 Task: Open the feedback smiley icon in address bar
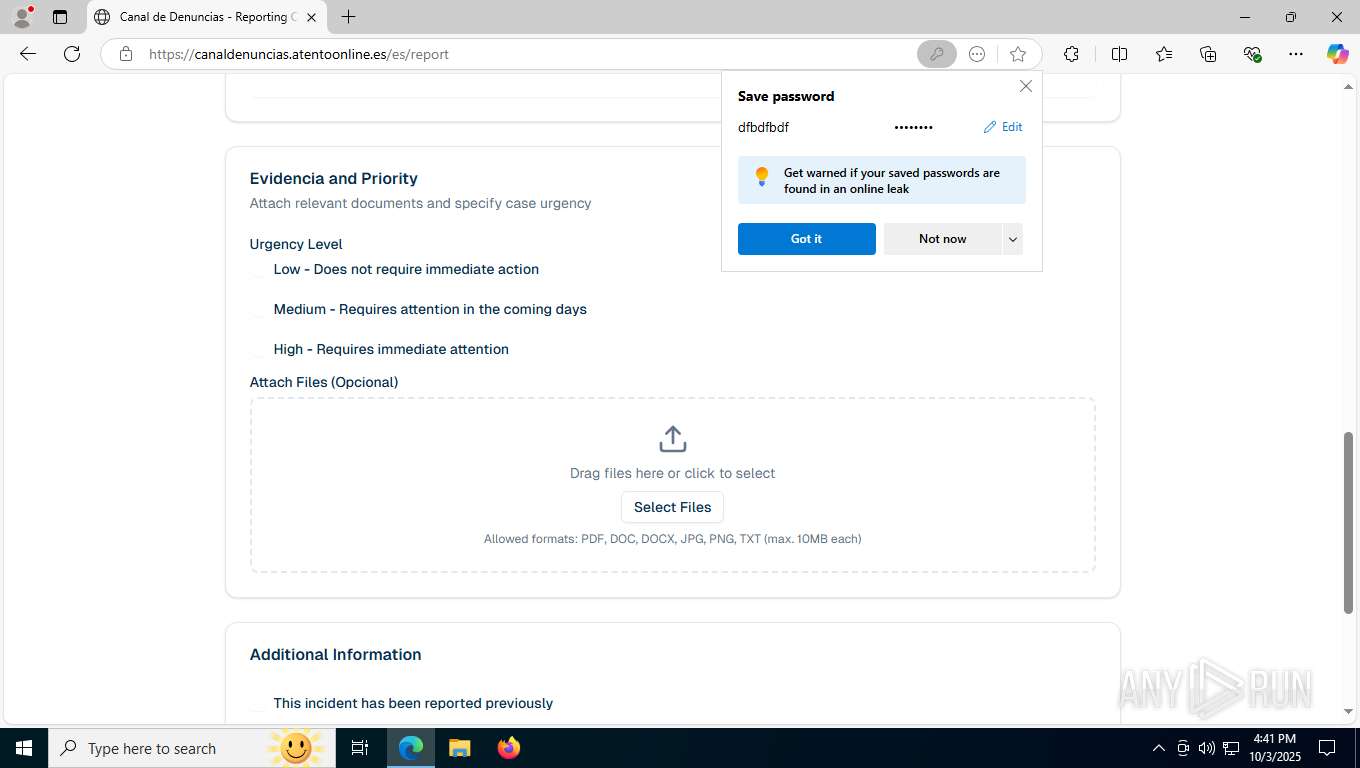pyautogui.click(x=977, y=54)
